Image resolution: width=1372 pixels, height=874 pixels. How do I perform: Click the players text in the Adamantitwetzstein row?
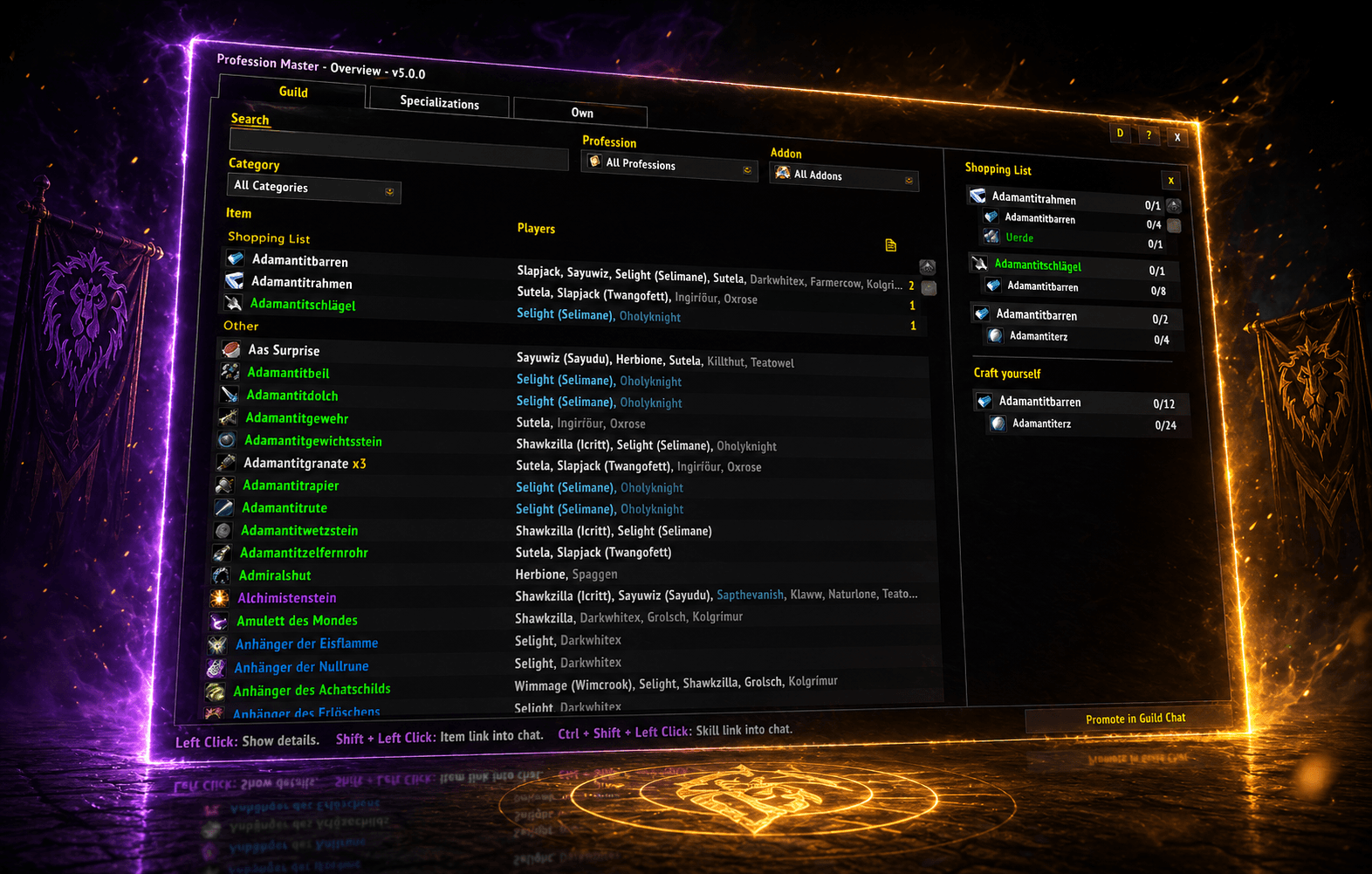[x=614, y=531]
